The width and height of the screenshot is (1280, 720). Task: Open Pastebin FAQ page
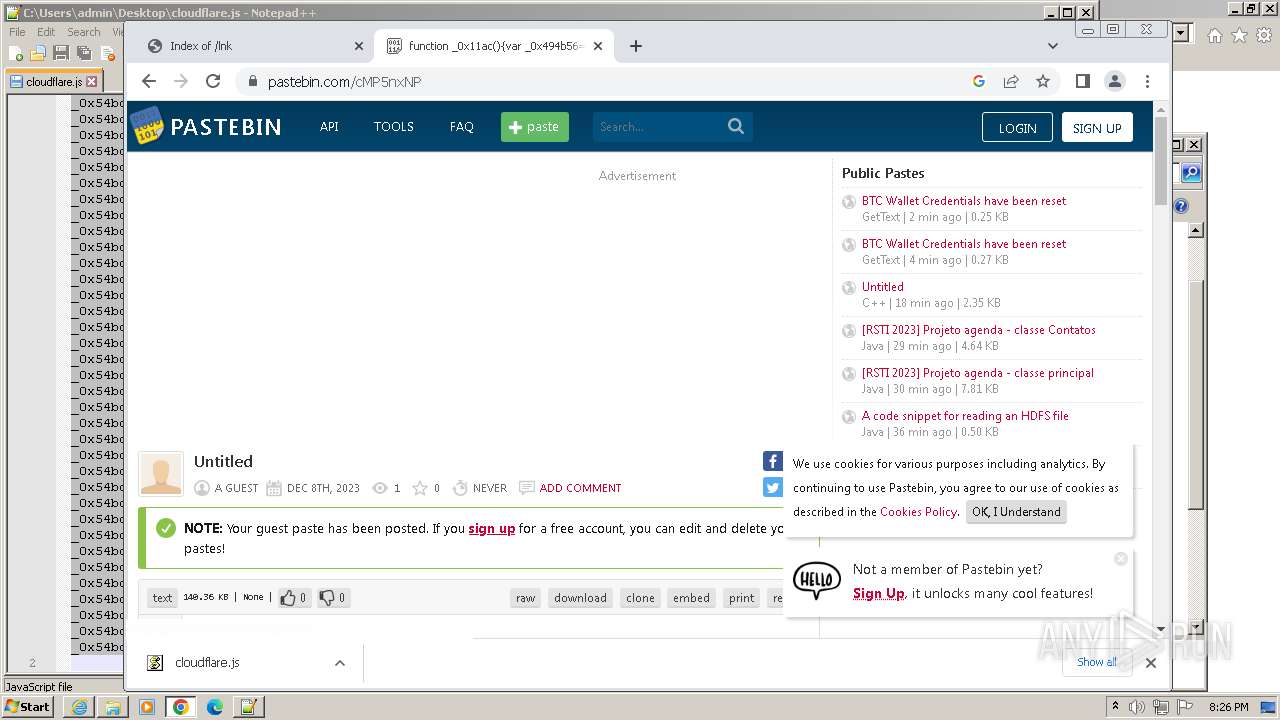point(461,127)
